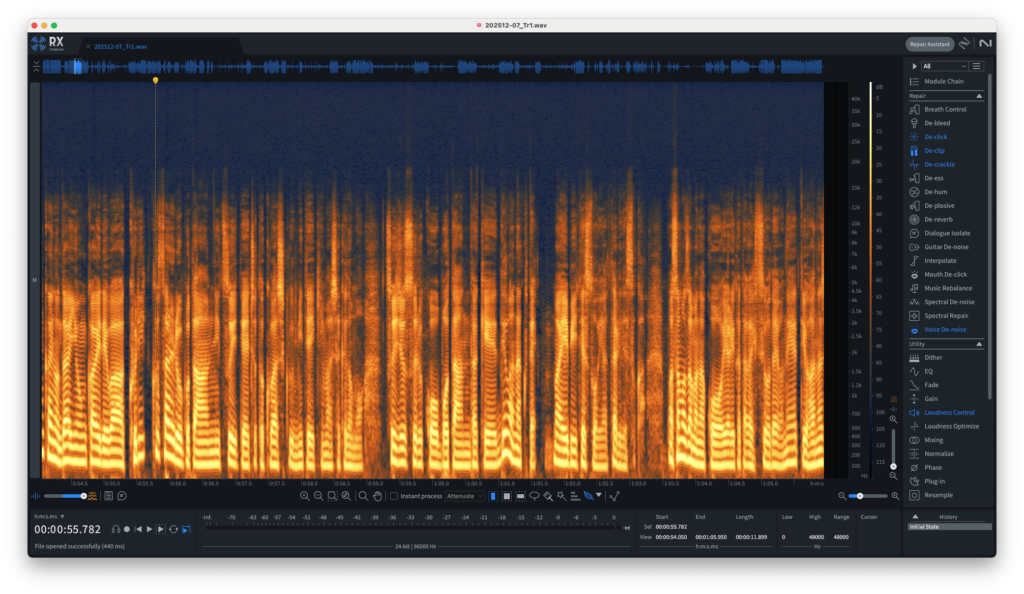Viewport: 1024px width, 594px height.
Task: Collapse the Repair modules section
Action: tap(979, 96)
